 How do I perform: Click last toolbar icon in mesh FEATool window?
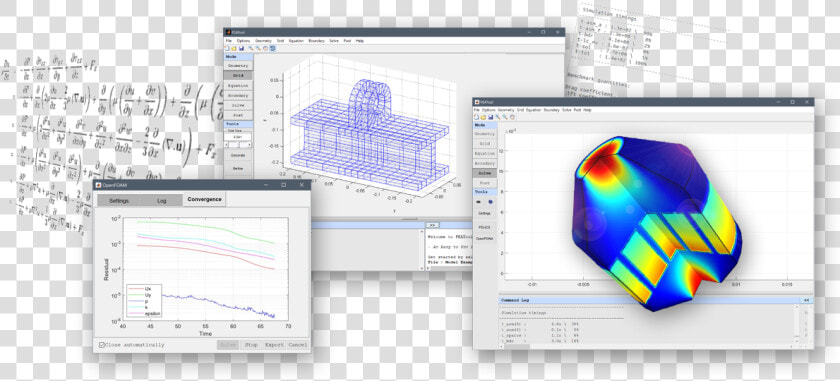(273, 48)
